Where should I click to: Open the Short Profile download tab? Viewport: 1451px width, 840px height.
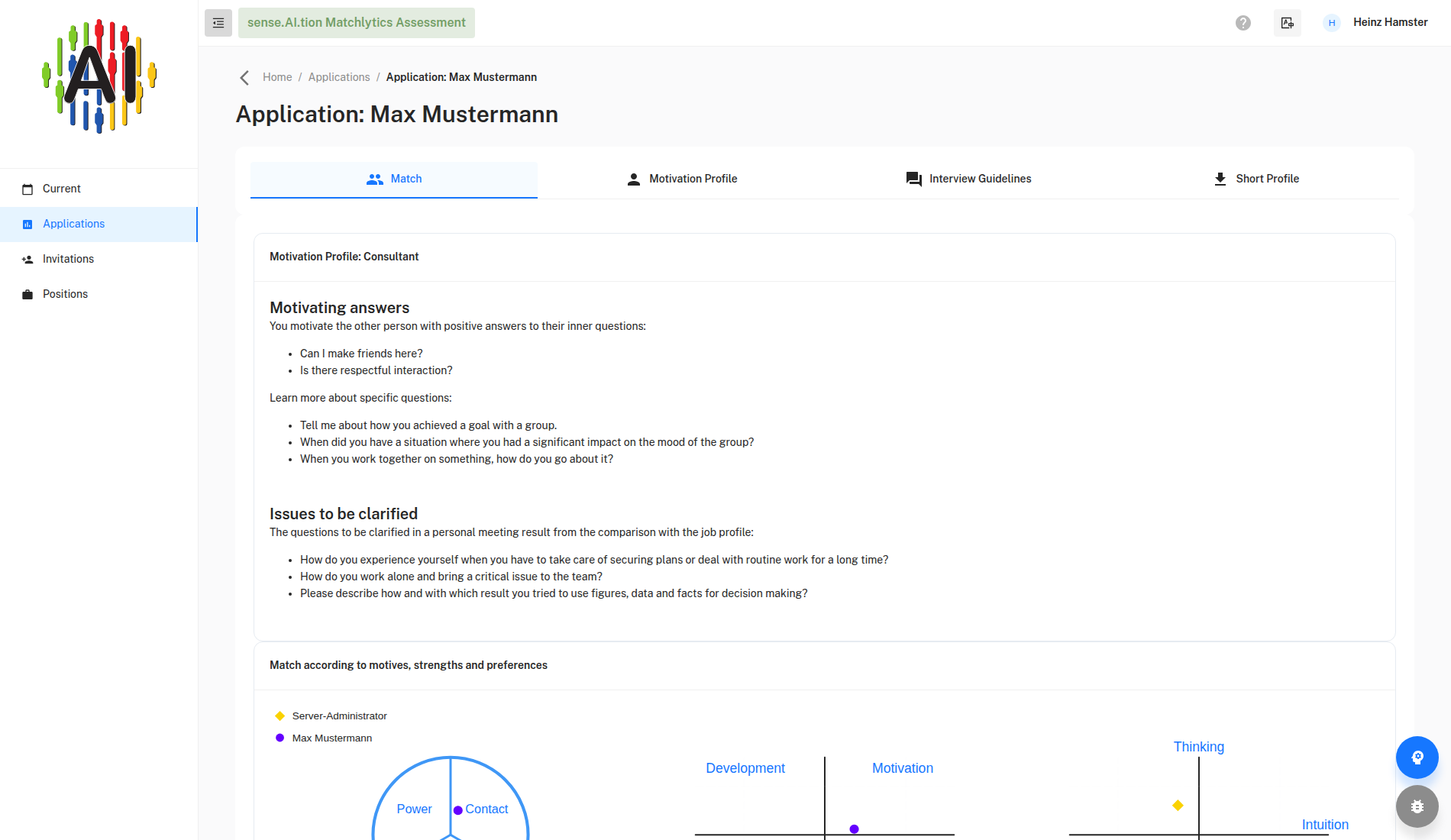(1255, 179)
